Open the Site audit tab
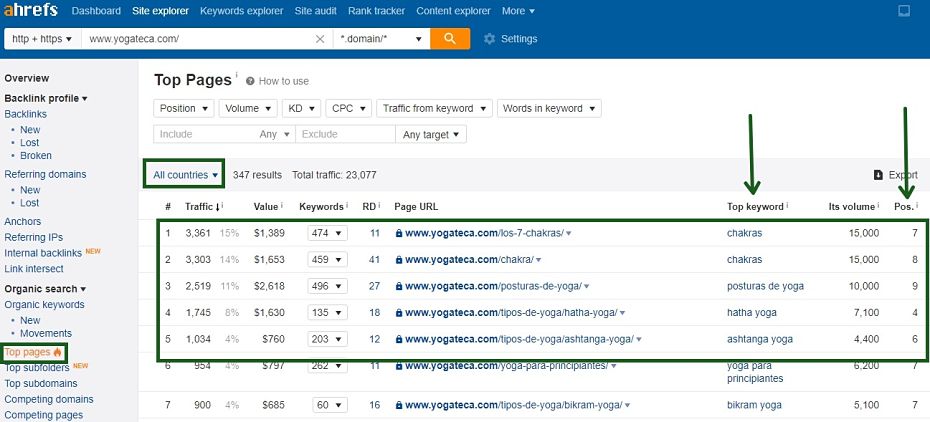 [316, 11]
